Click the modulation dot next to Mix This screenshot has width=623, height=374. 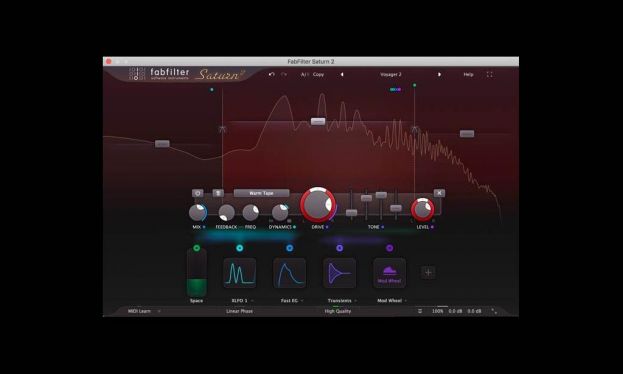[204, 227]
